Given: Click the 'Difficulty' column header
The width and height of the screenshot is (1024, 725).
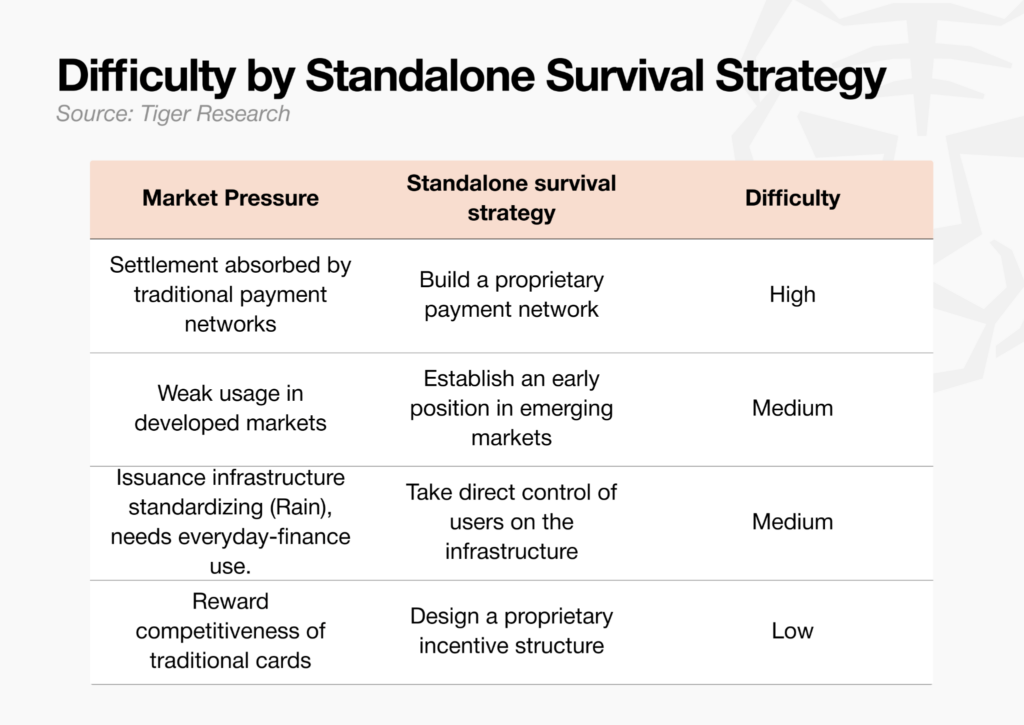Looking at the screenshot, I should tap(792, 198).
